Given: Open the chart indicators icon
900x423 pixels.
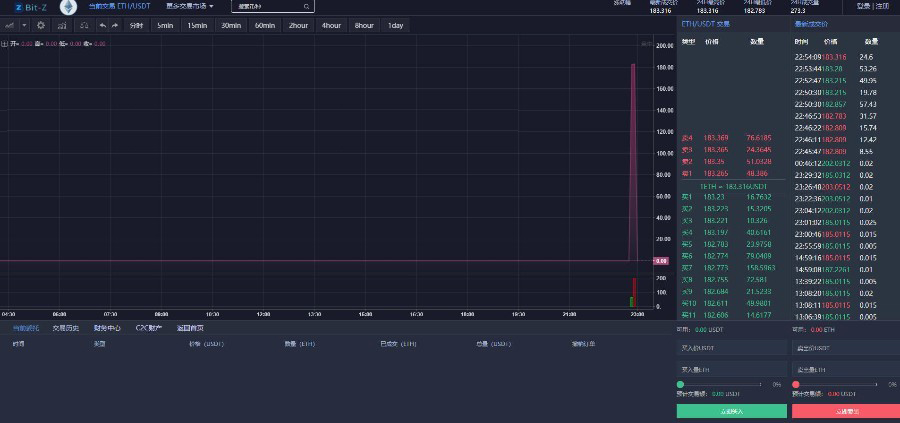Looking at the screenshot, I should 63,25.
